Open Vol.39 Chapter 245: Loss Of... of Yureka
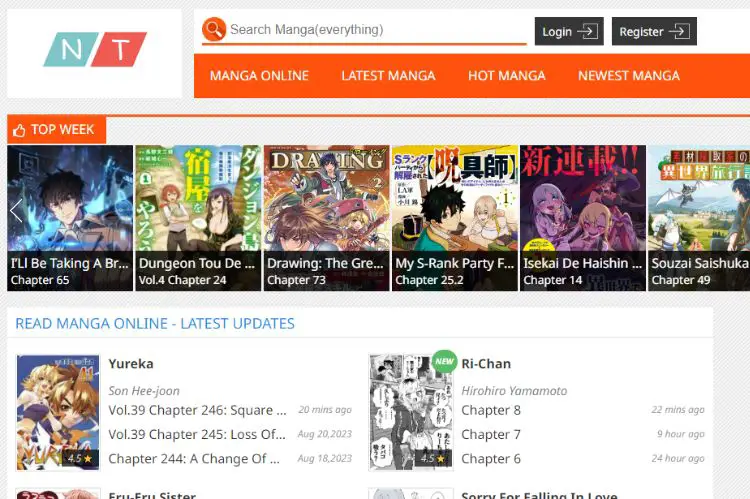Image resolution: width=750 pixels, height=499 pixels. (197, 434)
